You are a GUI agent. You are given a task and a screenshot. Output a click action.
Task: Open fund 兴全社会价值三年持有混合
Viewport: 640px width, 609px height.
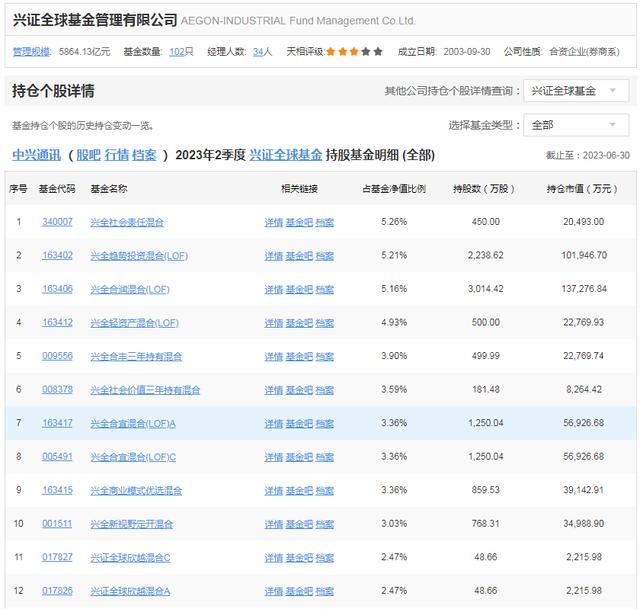[x=145, y=390]
